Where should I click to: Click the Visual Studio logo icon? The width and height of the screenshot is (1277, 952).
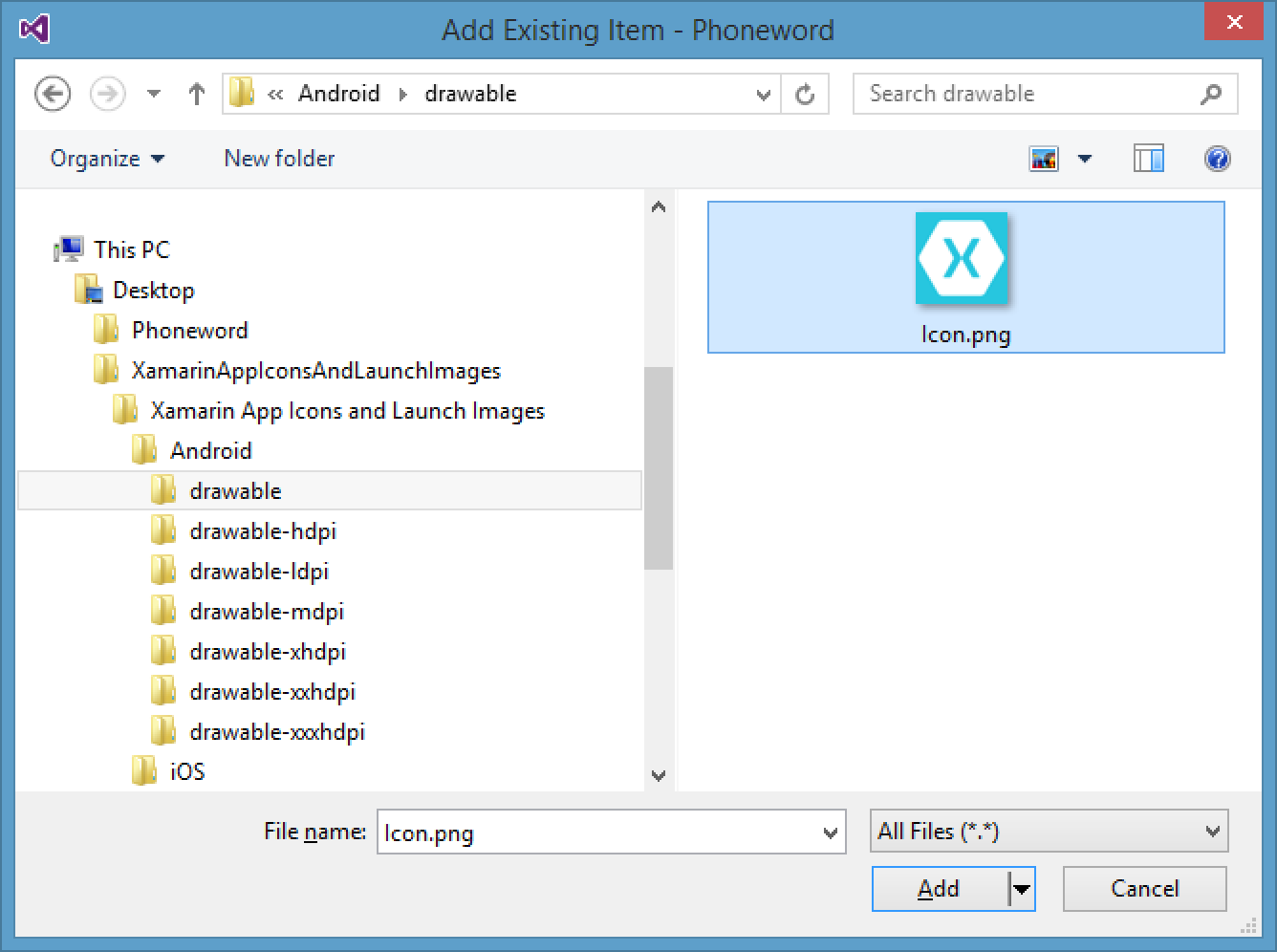pyautogui.click(x=33, y=29)
